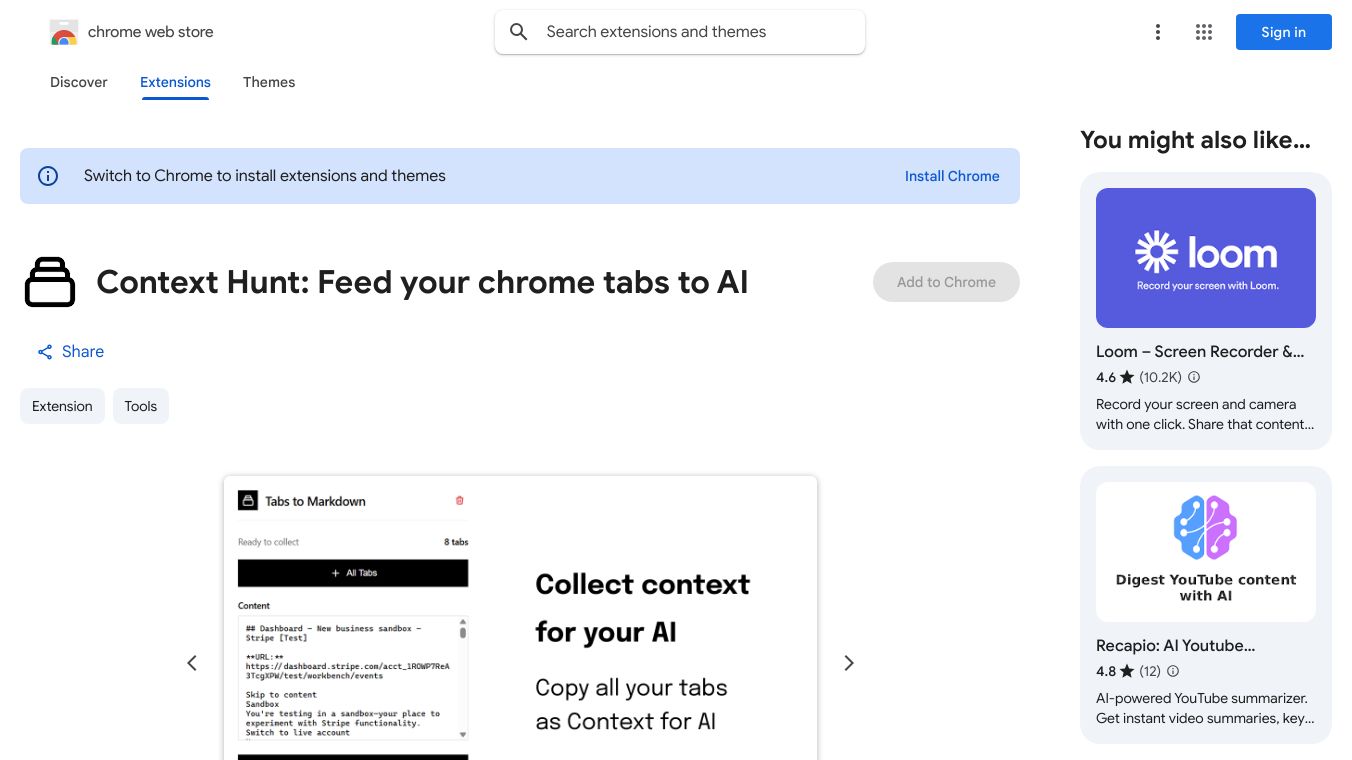Open the Loom Screen Recorder thumbnail
Viewport: 1352px width, 760px height.
pos(1206,258)
